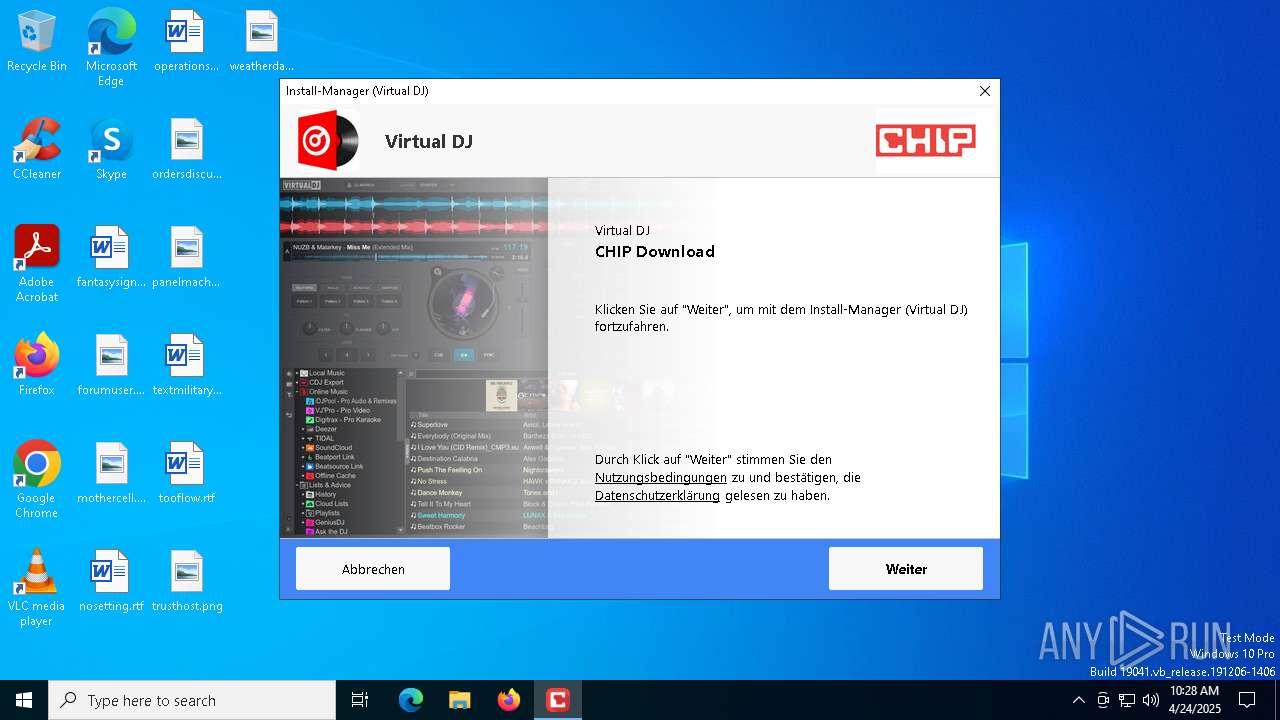
Task: Click the taskbar search box
Action: 192,700
